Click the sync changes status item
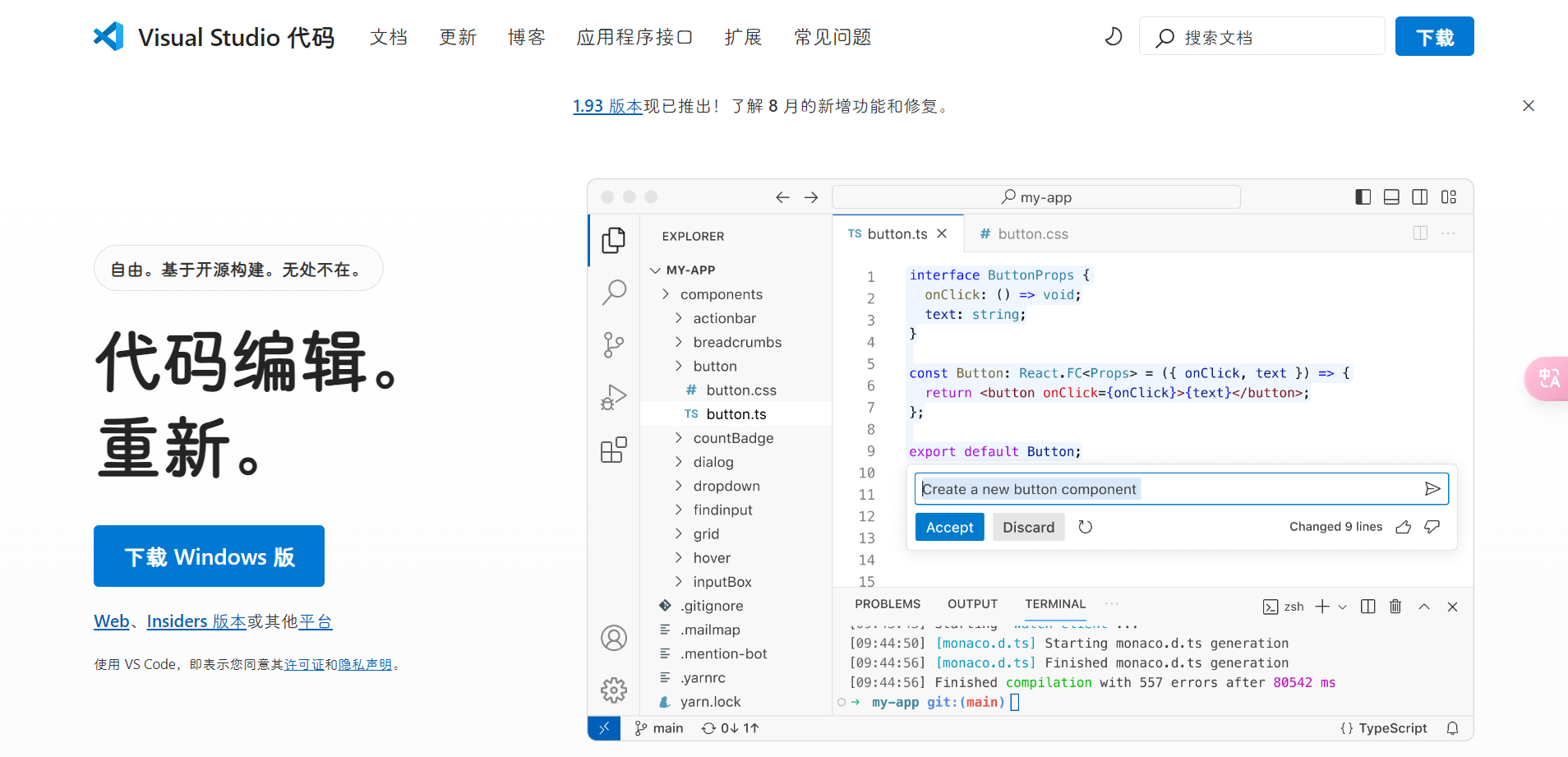 [730, 728]
